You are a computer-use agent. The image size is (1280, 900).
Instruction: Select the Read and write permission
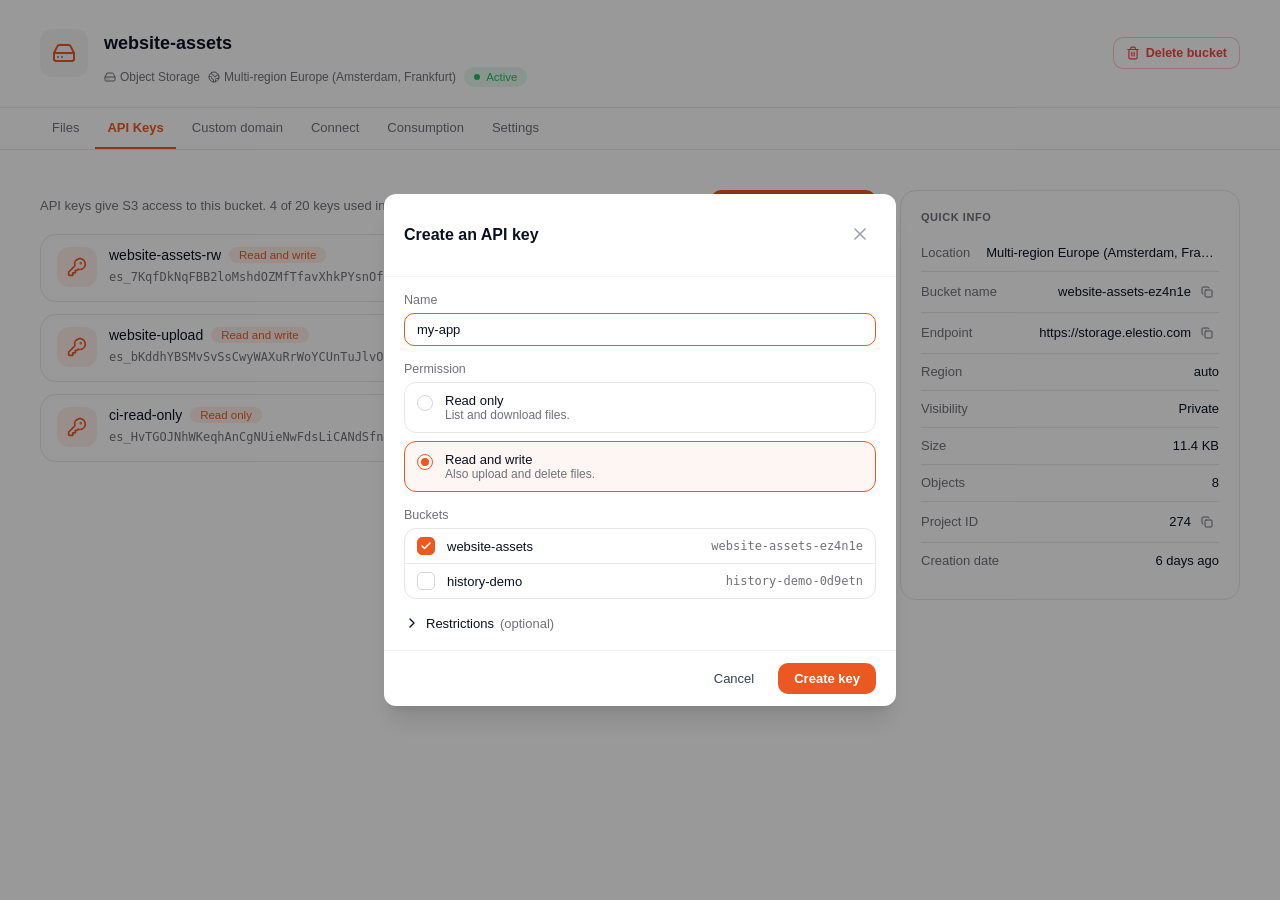pos(640,466)
